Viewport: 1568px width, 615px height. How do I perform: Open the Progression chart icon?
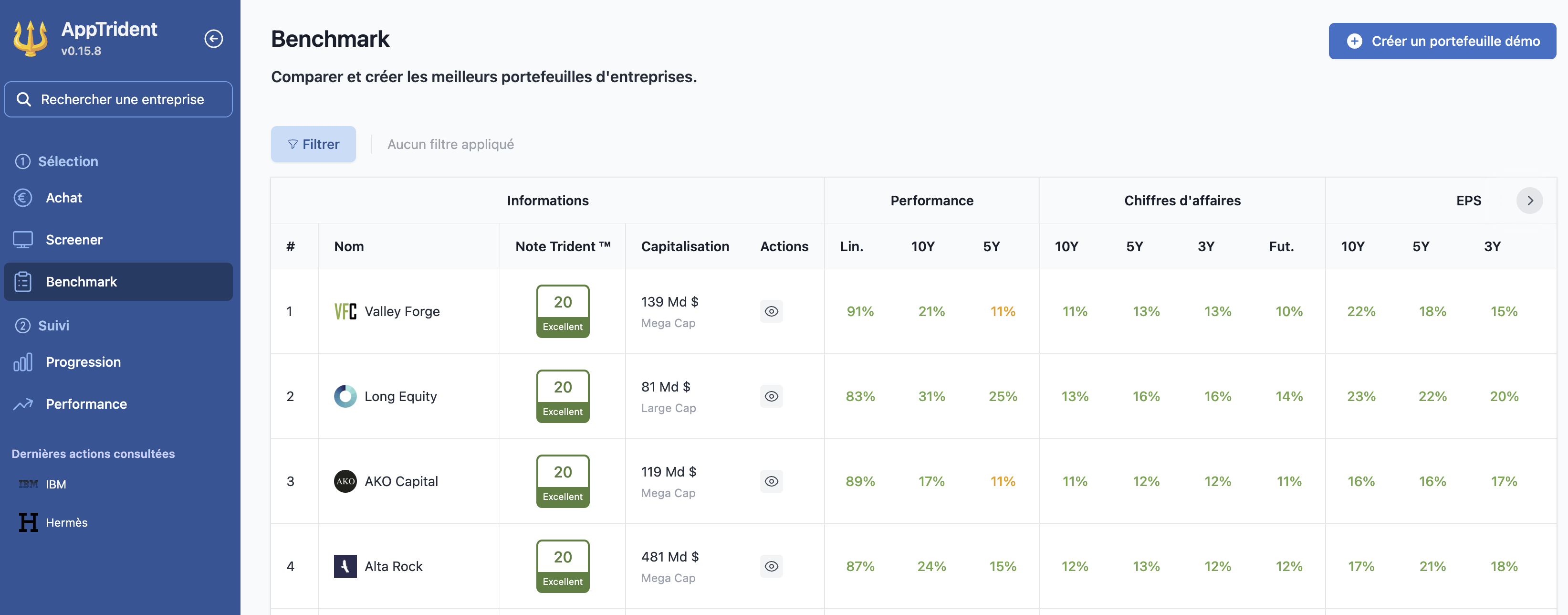(x=23, y=361)
